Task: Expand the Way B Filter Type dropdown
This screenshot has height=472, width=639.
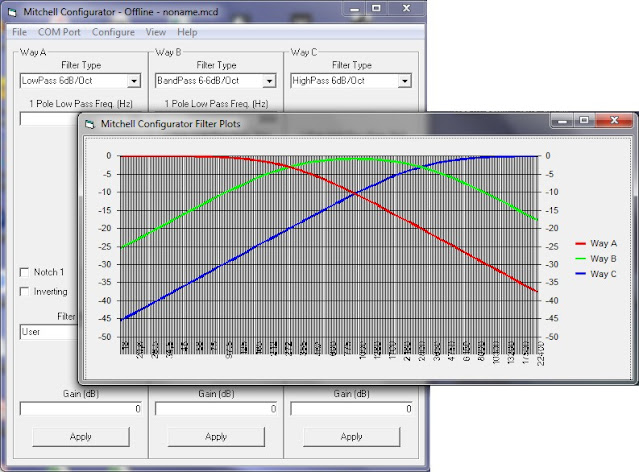Action: point(269,81)
